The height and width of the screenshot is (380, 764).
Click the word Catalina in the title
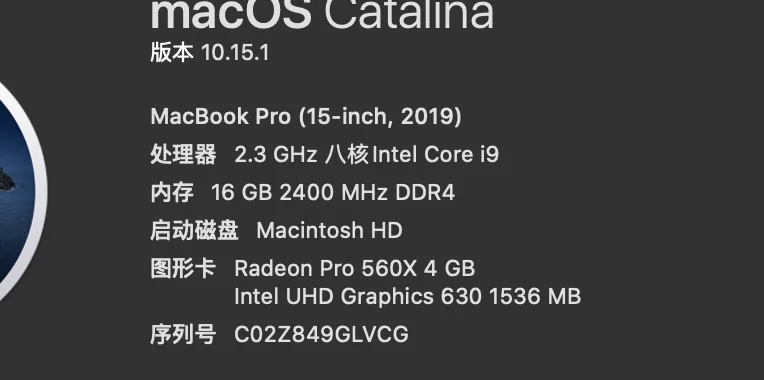409,15
